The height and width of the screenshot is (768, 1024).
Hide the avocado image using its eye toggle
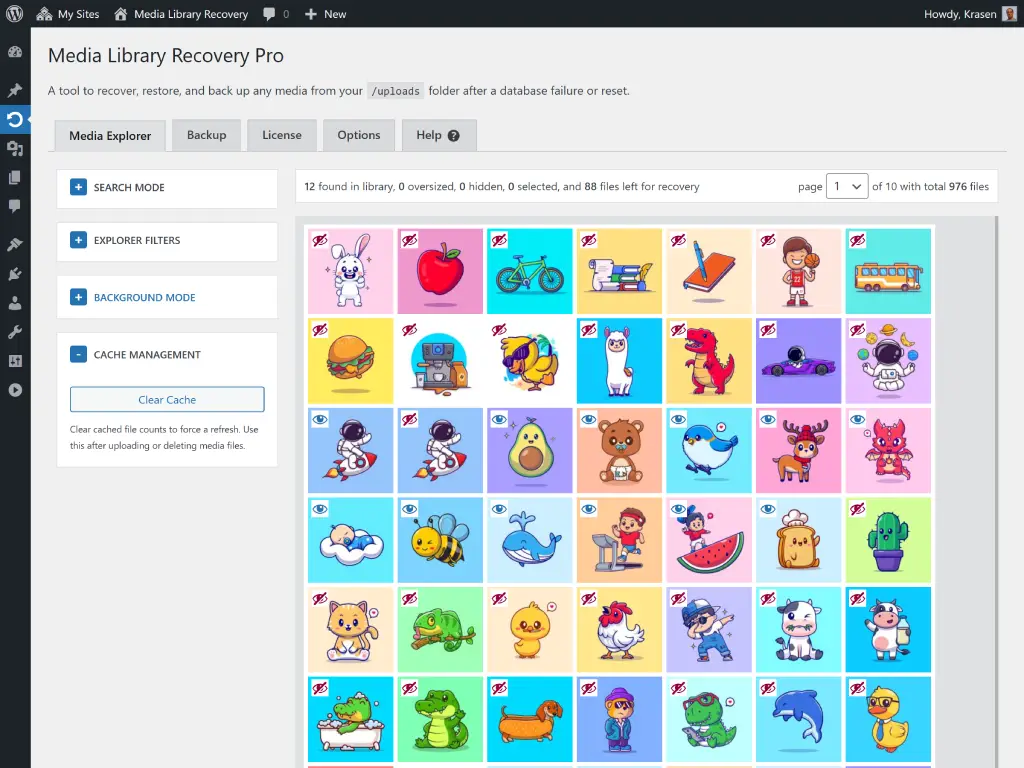tap(499, 419)
